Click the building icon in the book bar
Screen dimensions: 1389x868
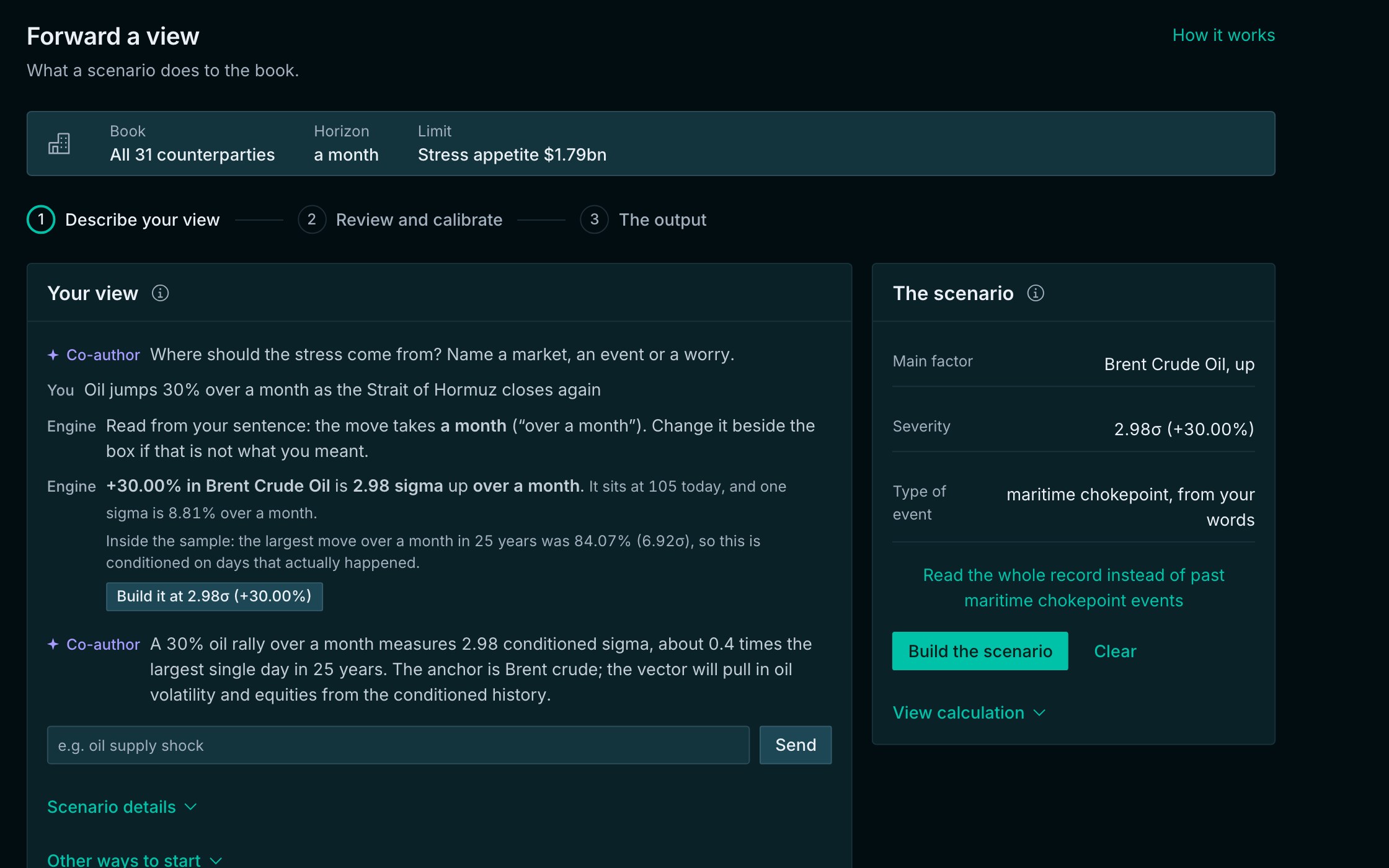[59, 144]
